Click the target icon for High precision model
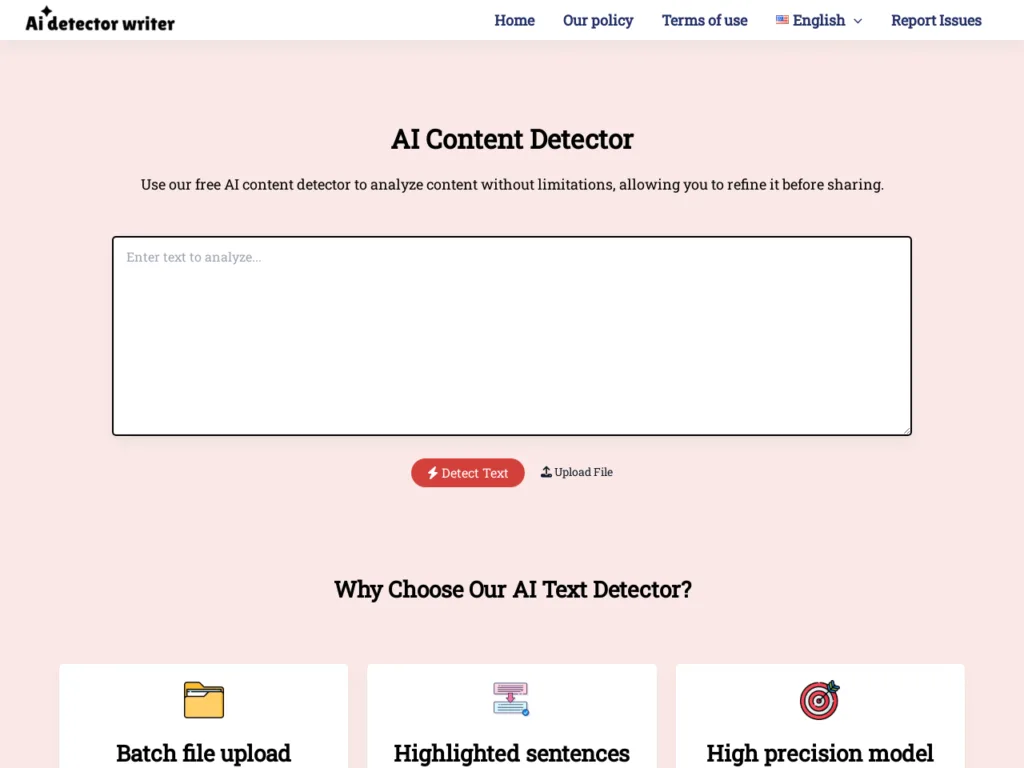The width and height of the screenshot is (1024, 768). (x=820, y=700)
